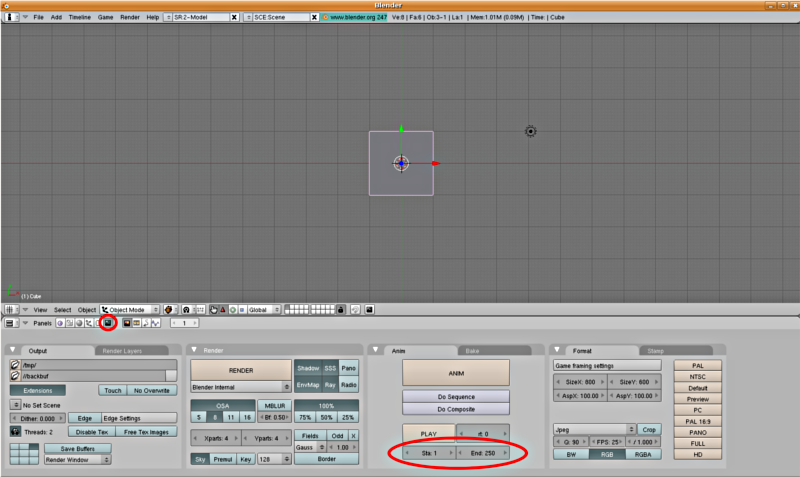Click the PLAY button
Image resolution: width=800 pixels, height=477 pixels.
[429, 434]
